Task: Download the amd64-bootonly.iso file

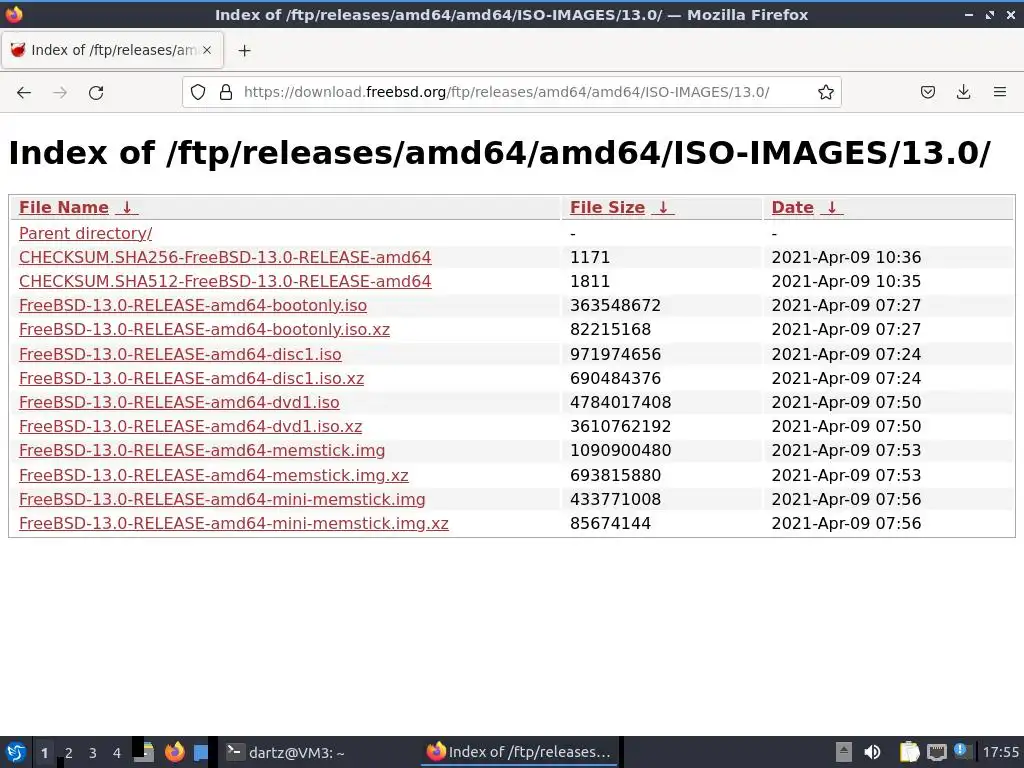Action: coord(193,306)
